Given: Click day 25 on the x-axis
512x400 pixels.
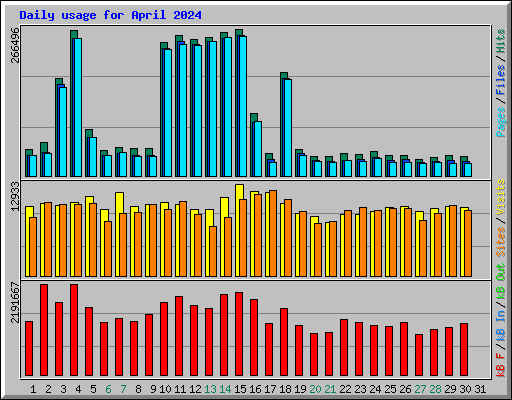Looking at the screenshot, I should click(x=390, y=389).
